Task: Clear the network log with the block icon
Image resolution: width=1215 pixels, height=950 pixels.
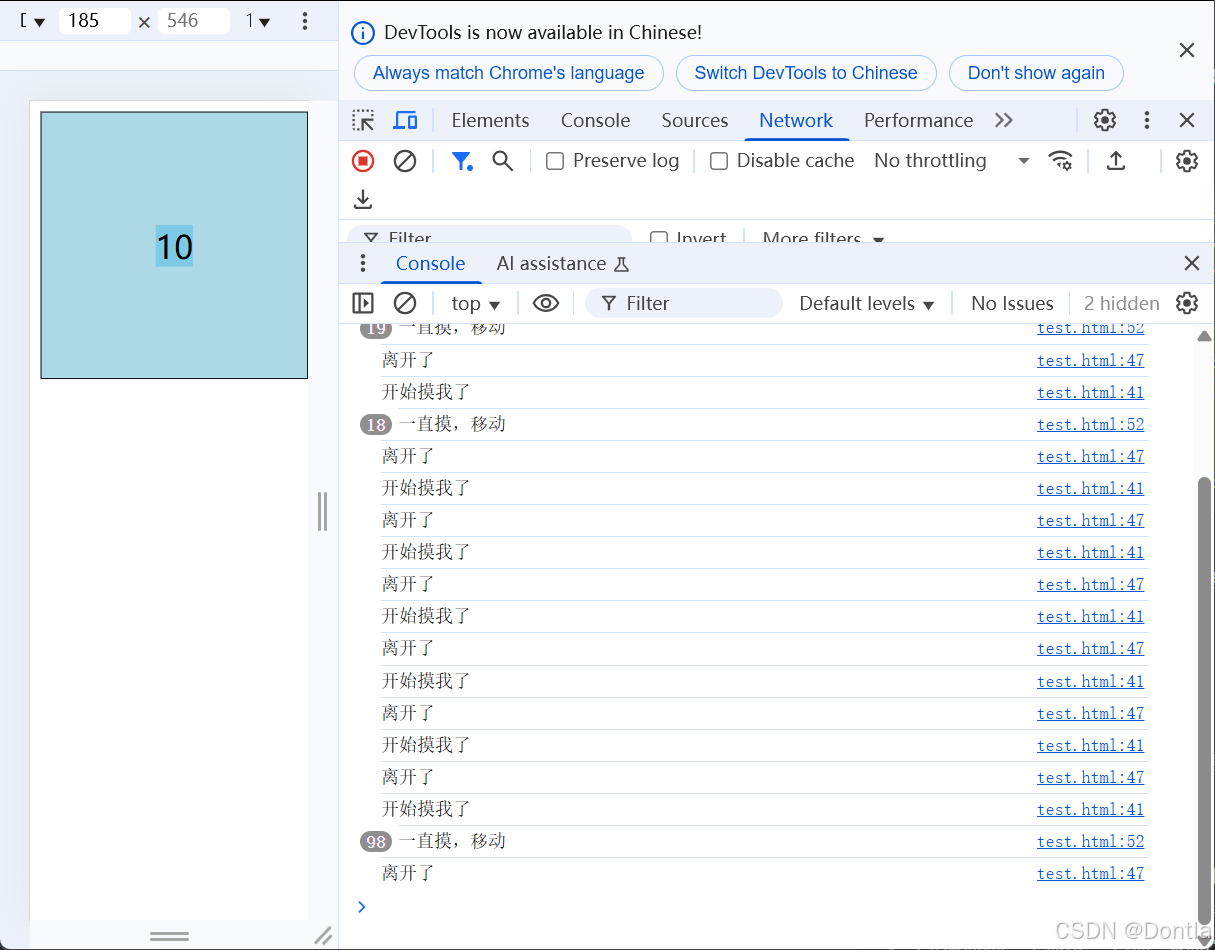Action: (405, 161)
